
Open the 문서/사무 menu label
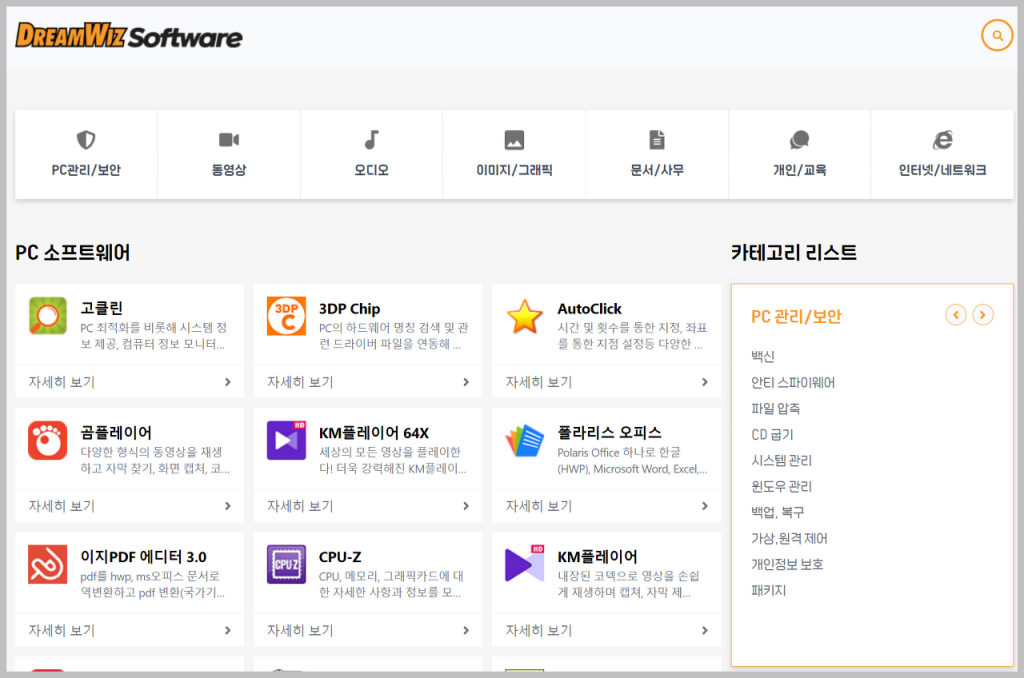657,170
